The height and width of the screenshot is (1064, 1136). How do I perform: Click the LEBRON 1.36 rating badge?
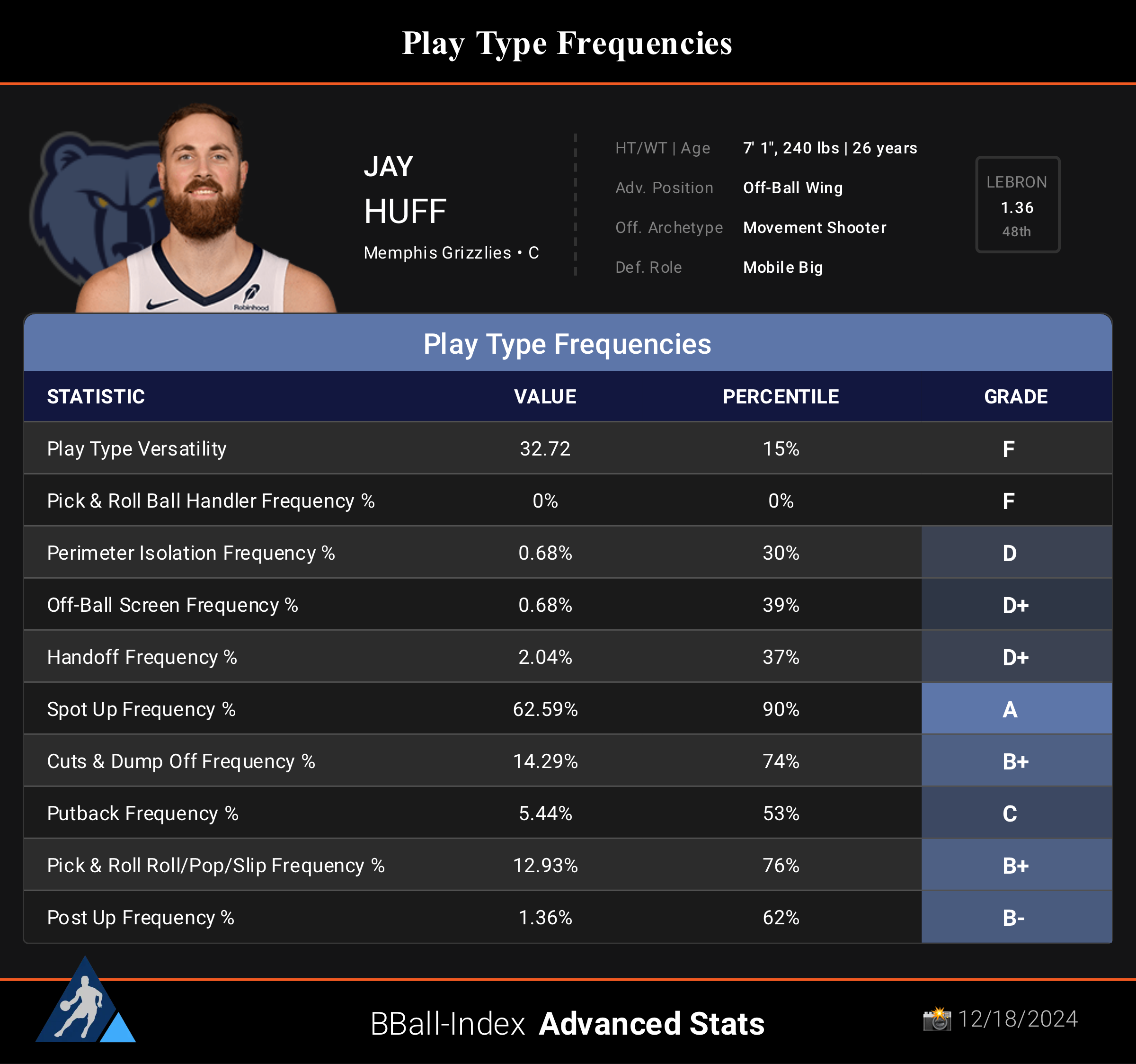pos(1017,205)
